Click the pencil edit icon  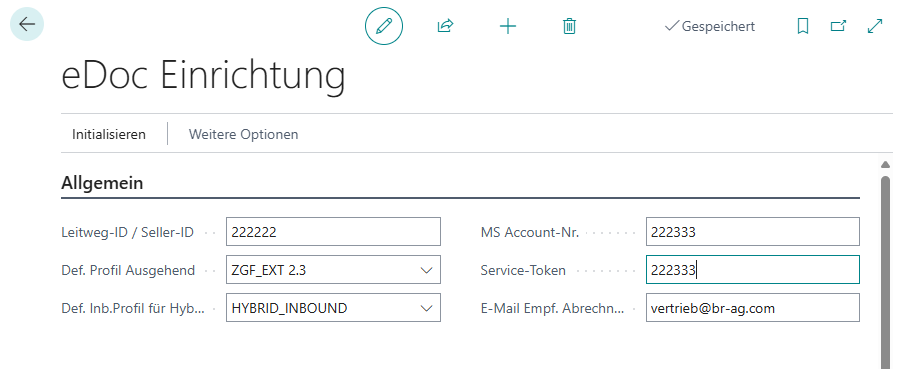tap(384, 26)
